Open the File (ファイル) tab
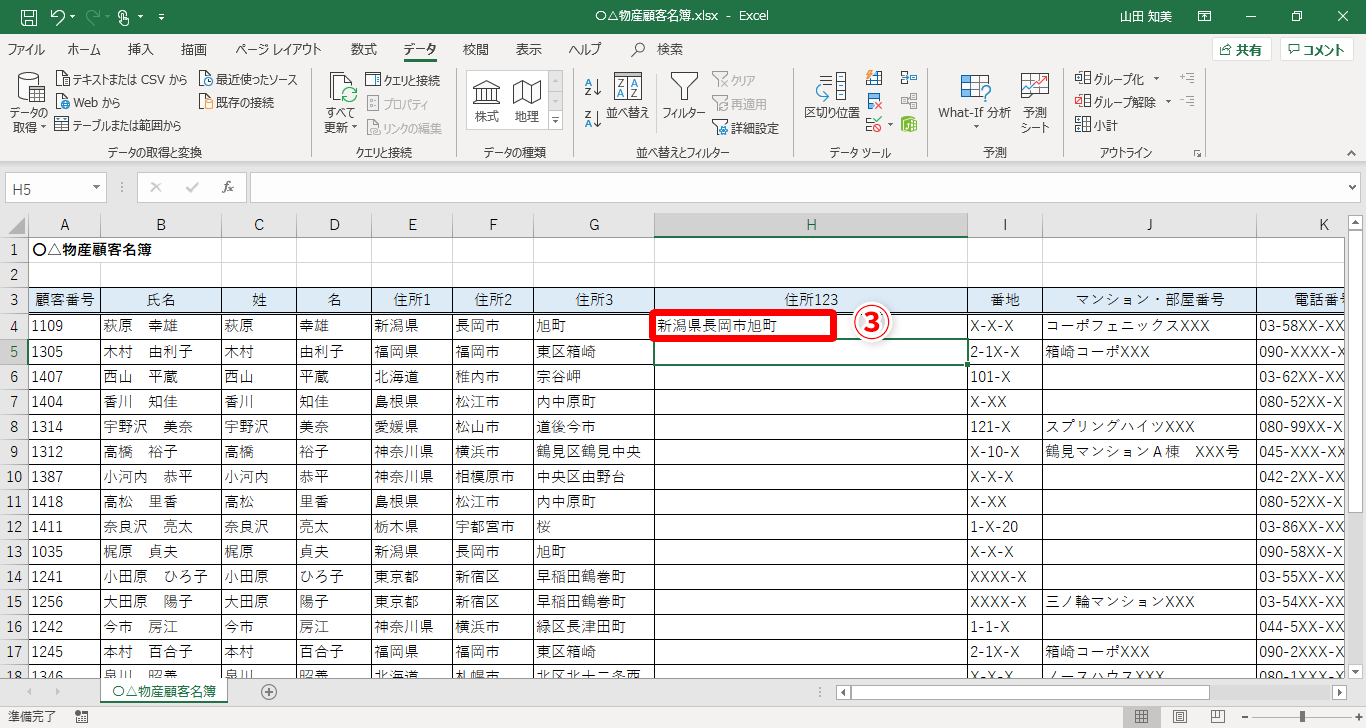The height and width of the screenshot is (728, 1366). 26,49
